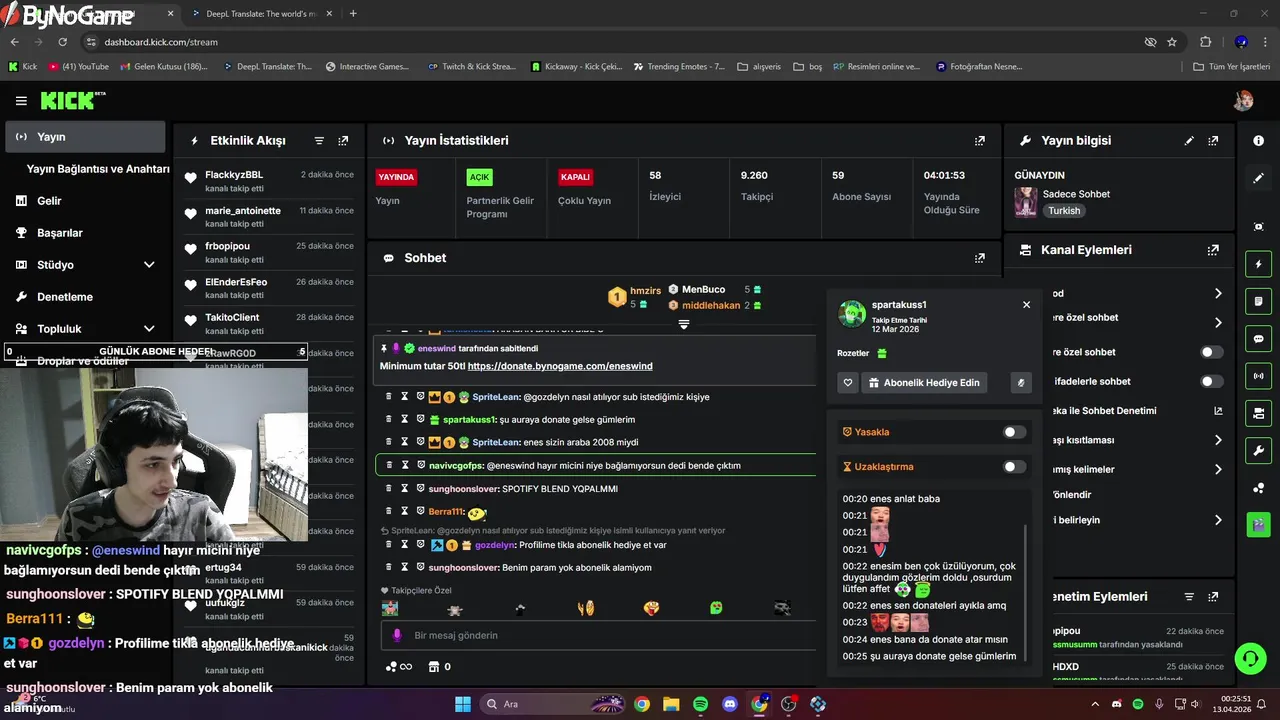Toggle the broadcast signal widget in right sidebar
The image size is (1280, 720).
click(x=1258, y=376)
